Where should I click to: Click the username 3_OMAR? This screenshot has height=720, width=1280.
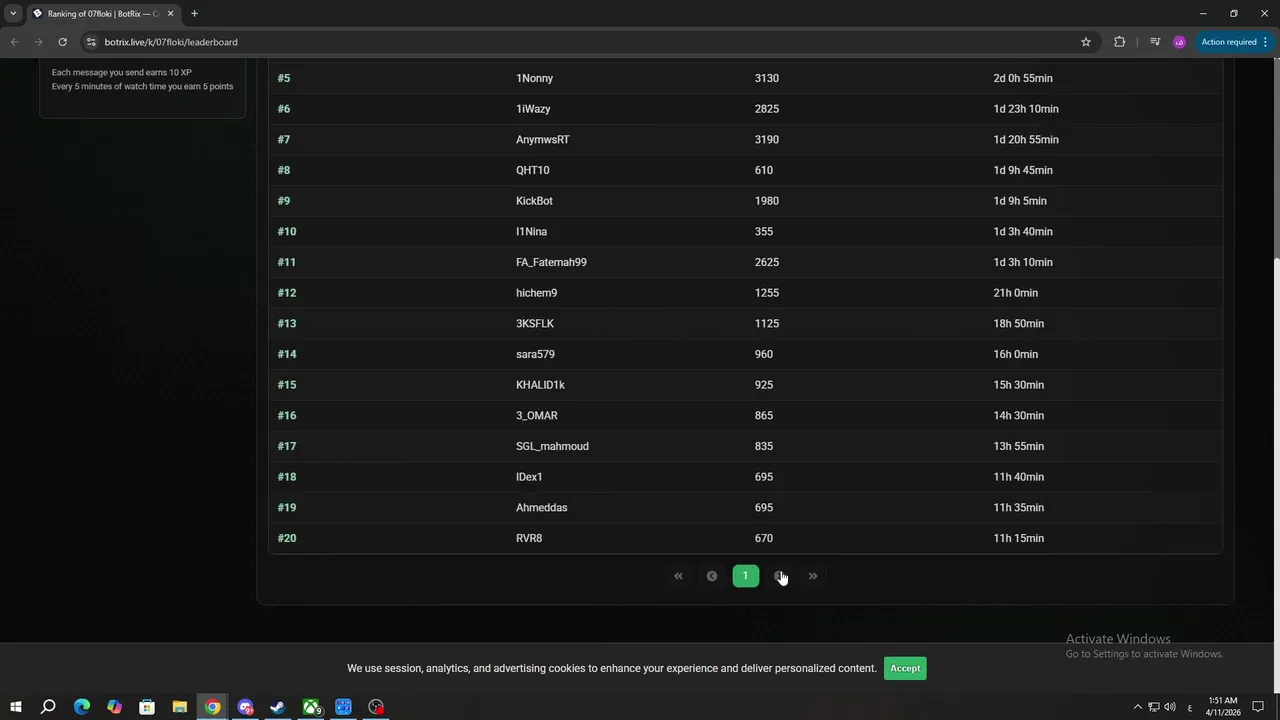pyautogui.click(x=537, y=416)
